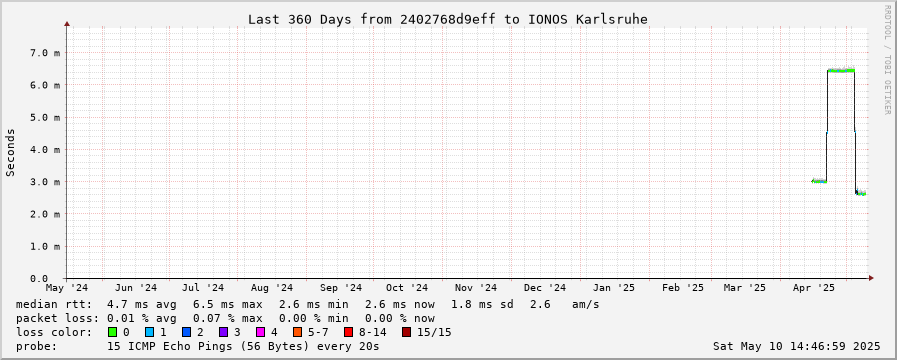Click the median rtt statistics line

307,304
